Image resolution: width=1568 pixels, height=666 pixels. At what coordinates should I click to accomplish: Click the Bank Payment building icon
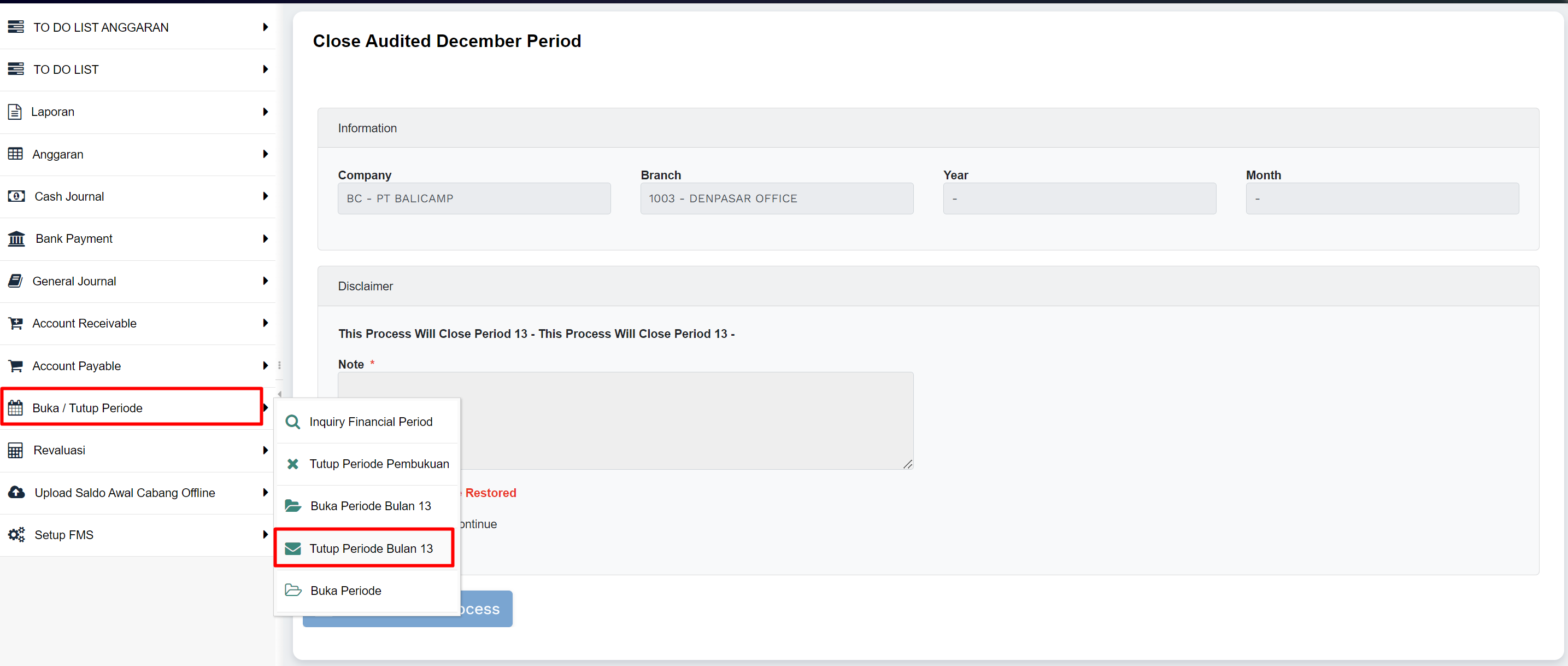[16, 238]
